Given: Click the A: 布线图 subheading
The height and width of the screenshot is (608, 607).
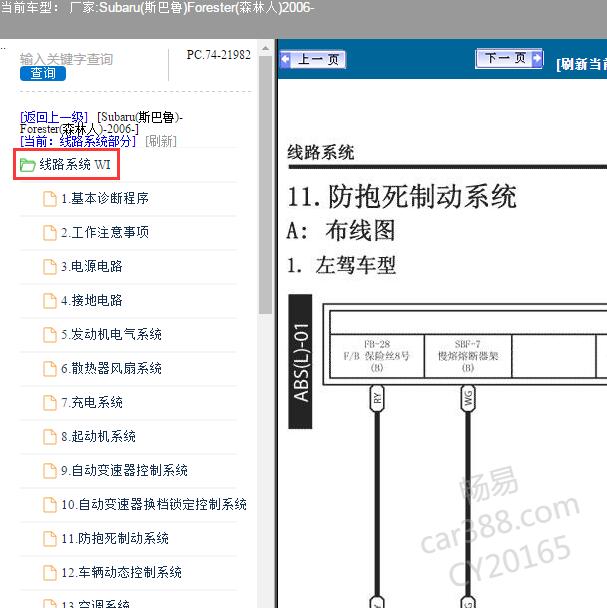Looking at the screenshot, I should tap(341, 231).
